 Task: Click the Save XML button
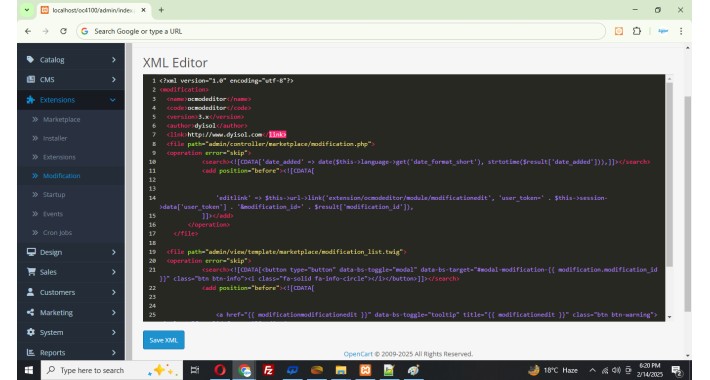click(x=163, y=340)
